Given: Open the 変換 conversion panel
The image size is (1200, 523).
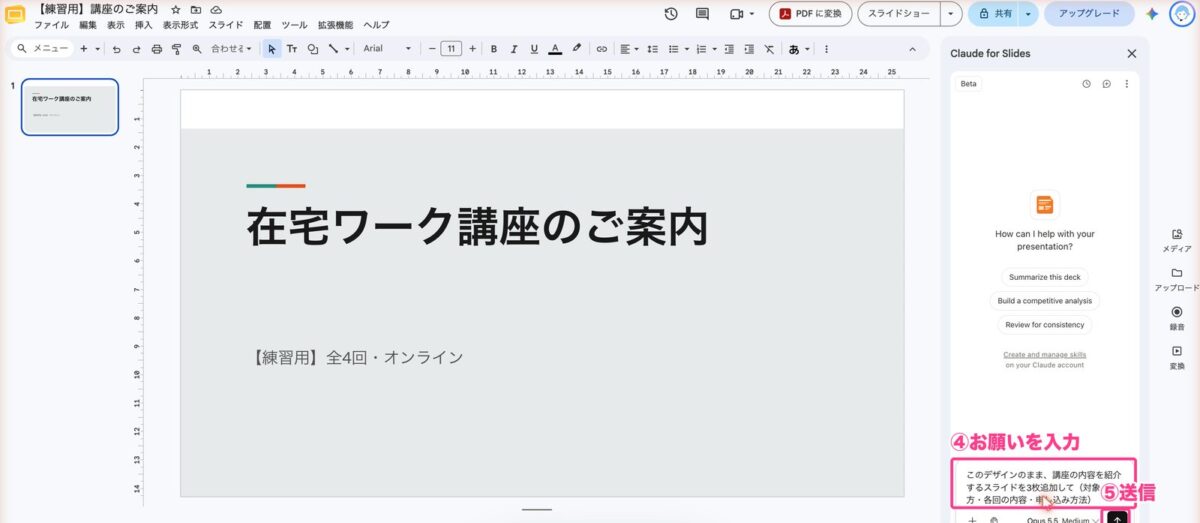Looking at the screenshot, I should click(x=1177, y=357).
